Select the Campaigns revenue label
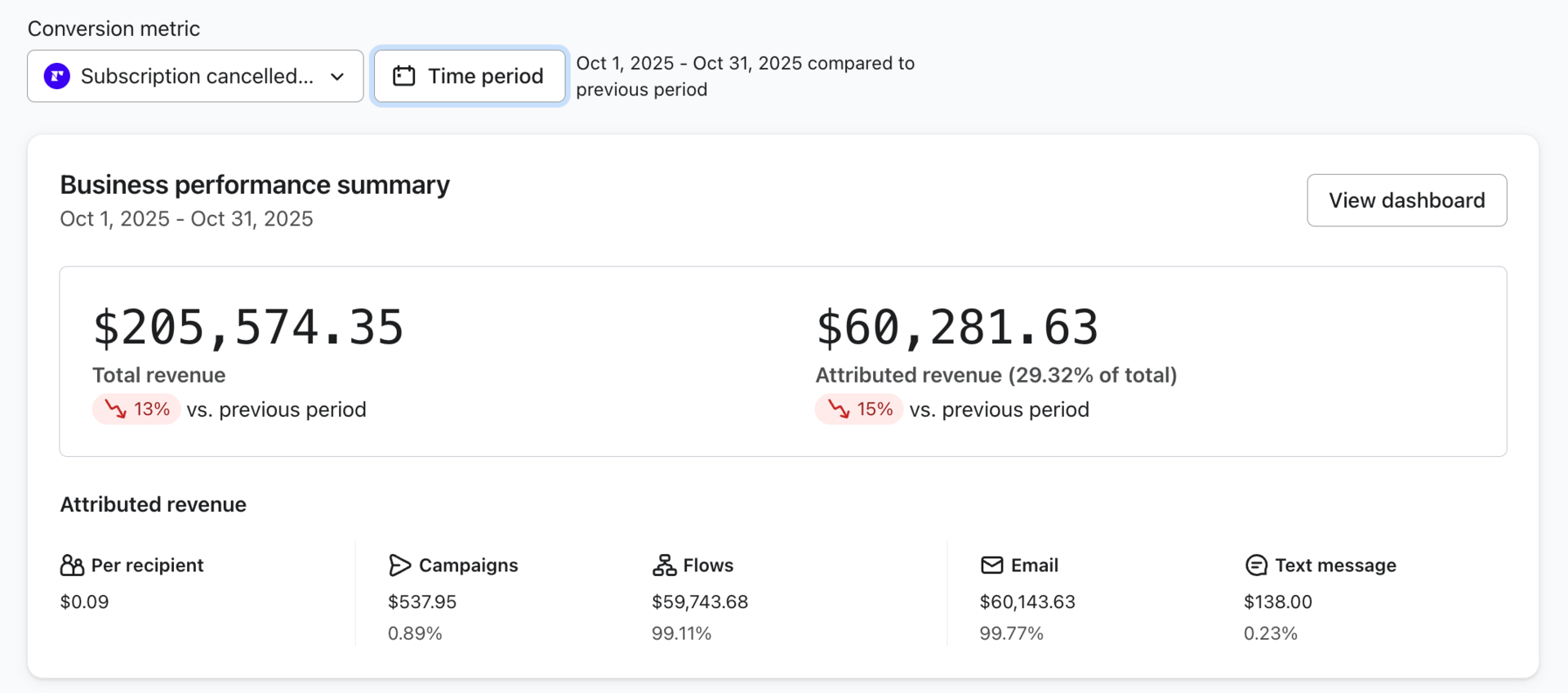This screenshot has width=1568, height=693. pyautogui.click(x=468, y=566)
